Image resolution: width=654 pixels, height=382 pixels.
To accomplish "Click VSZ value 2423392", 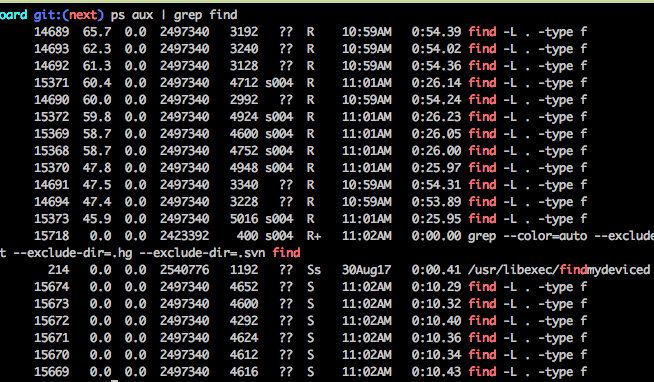I will (x=184, y=236).
